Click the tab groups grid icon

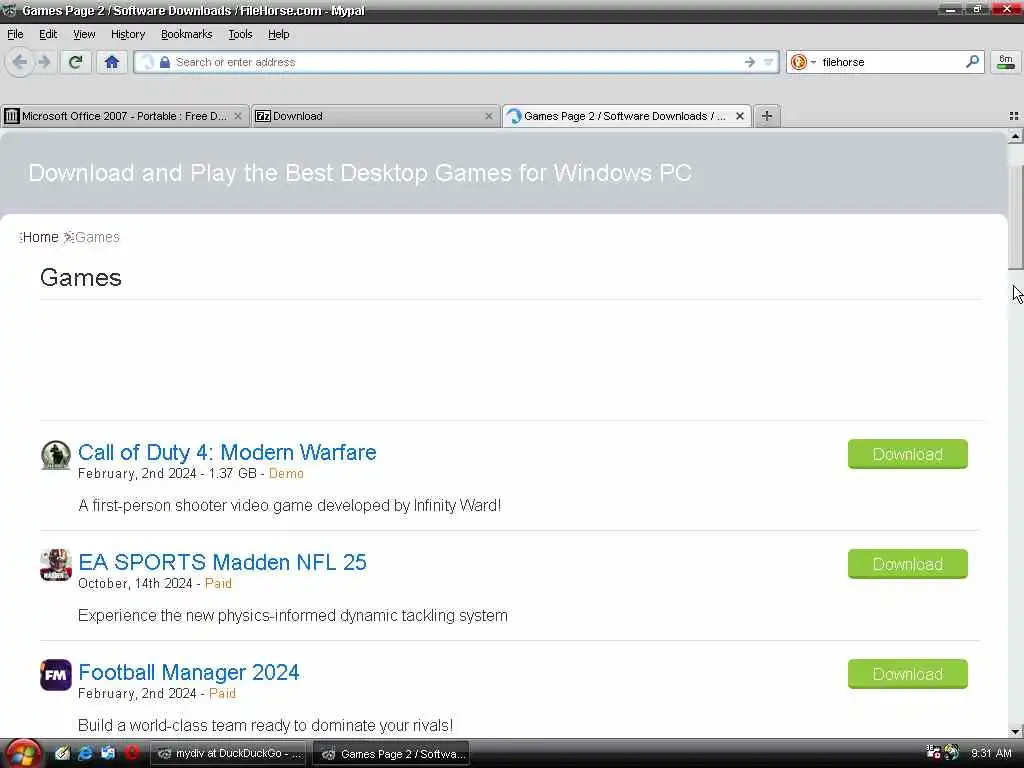(x=1014, y=116)
